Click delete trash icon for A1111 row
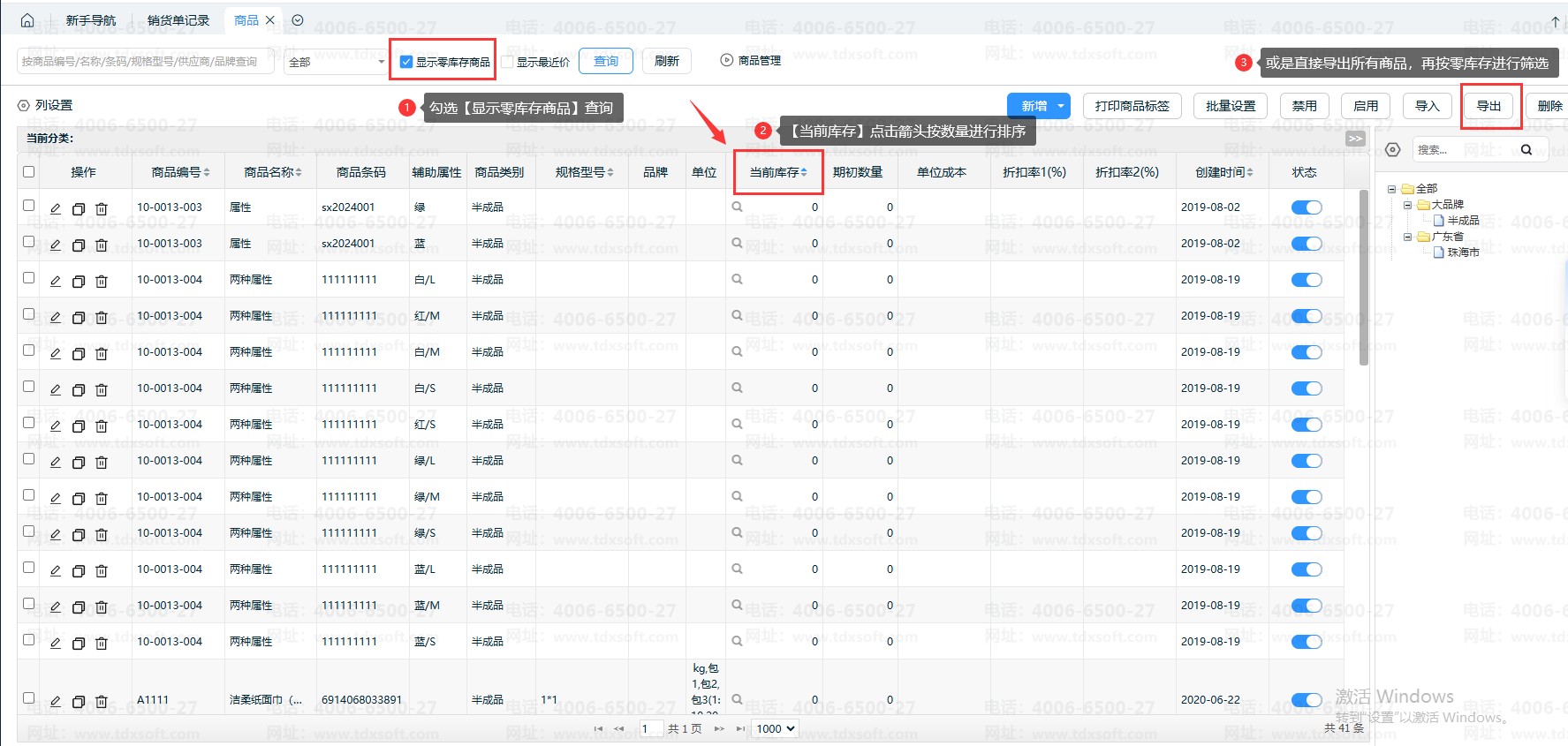1568x746 pixels. (x=102, y=701)
